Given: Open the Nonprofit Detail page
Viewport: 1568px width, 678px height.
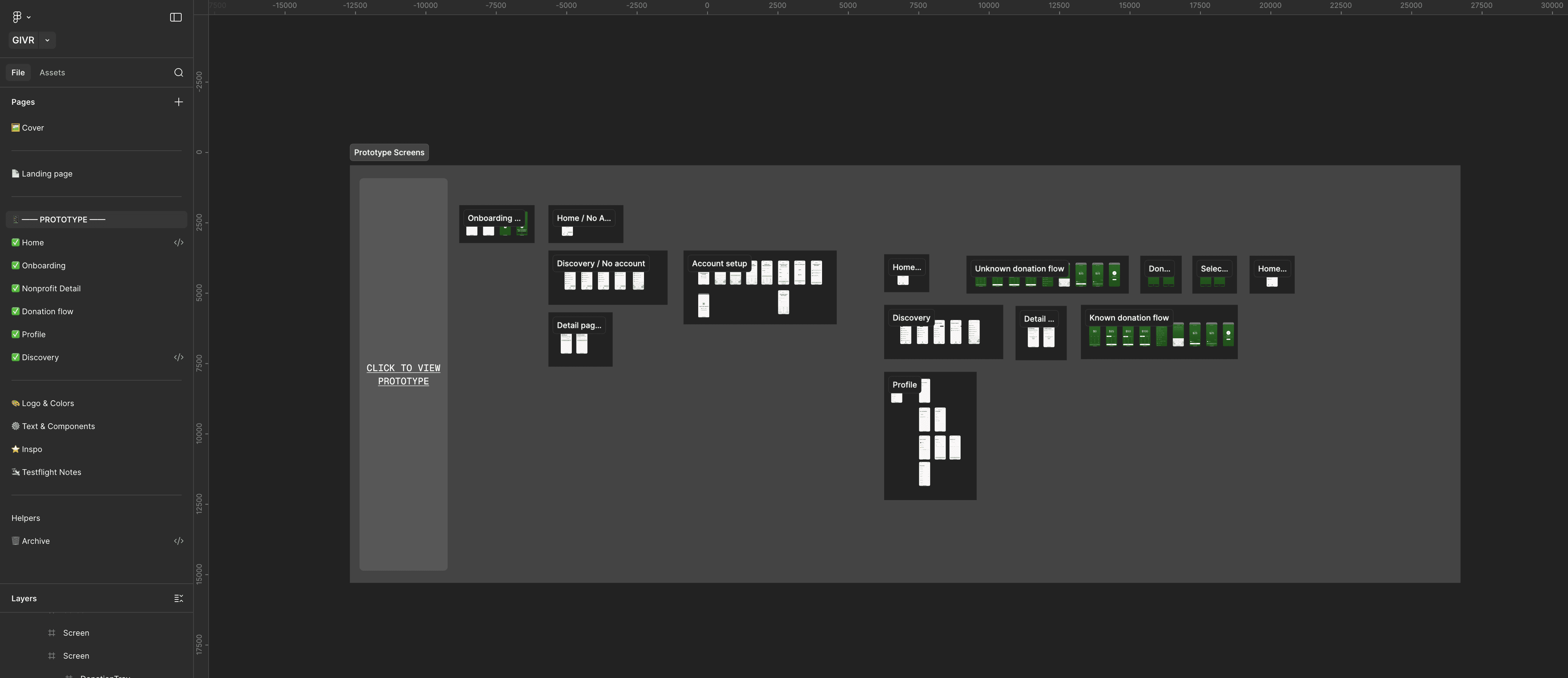Looking at the screenshot, I should click(x=51, y=288).
